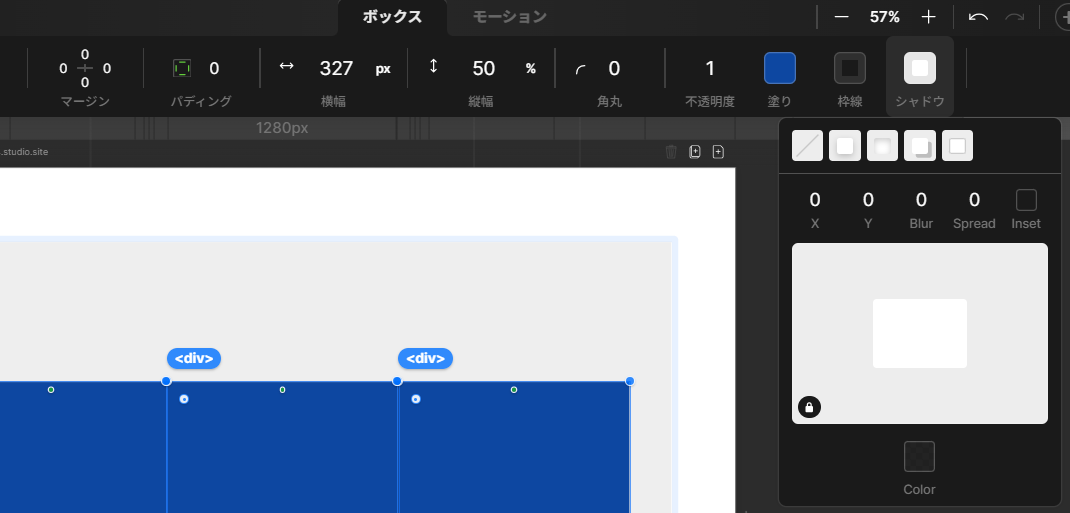Edit the shadow Blur value

921,200
